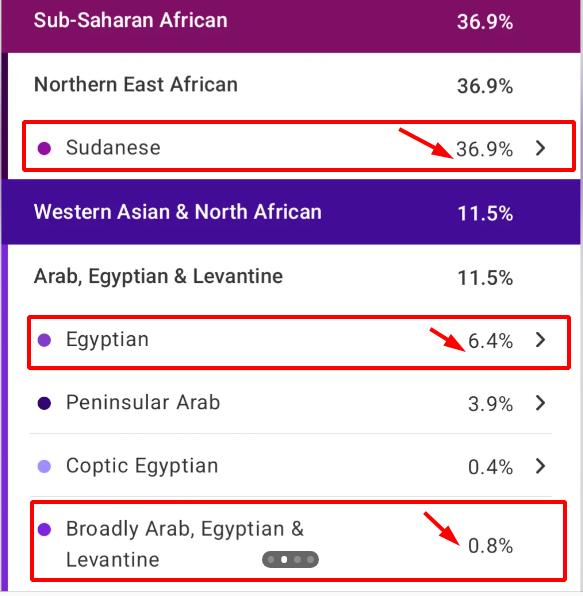Expand the Egyptian chevron arrow

[540, 339]
